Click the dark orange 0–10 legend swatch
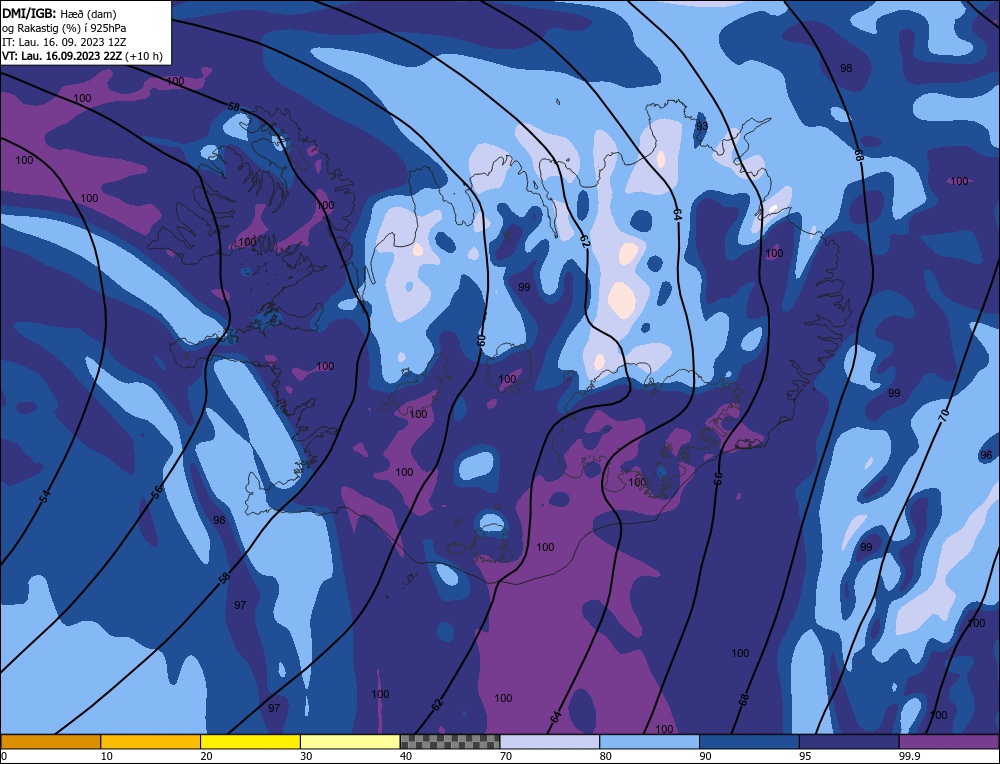Screen dimensions: 1000x764 (50, 741)
